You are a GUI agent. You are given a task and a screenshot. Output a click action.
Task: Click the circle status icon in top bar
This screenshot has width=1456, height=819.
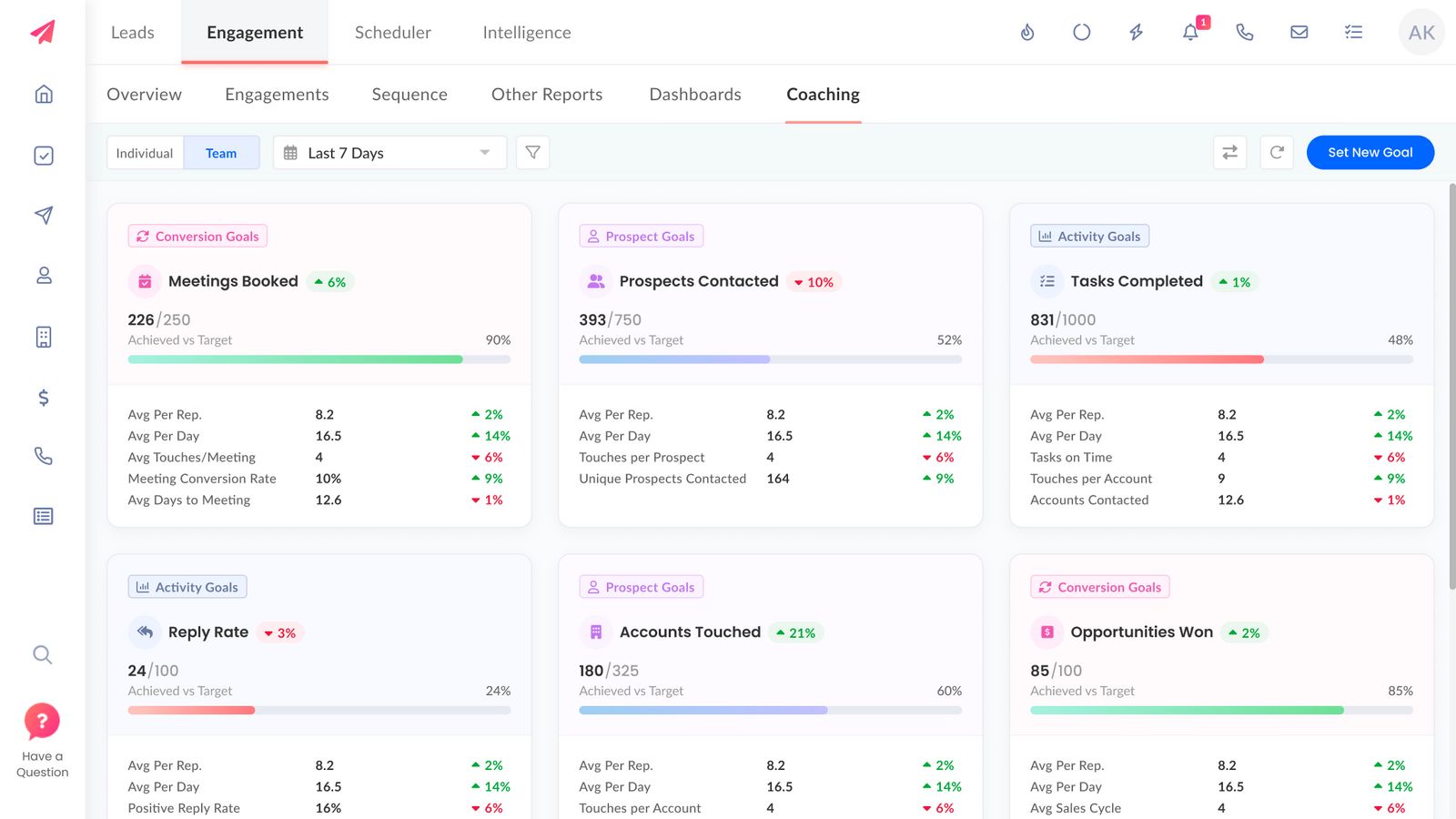click(x=1081, y=32)
